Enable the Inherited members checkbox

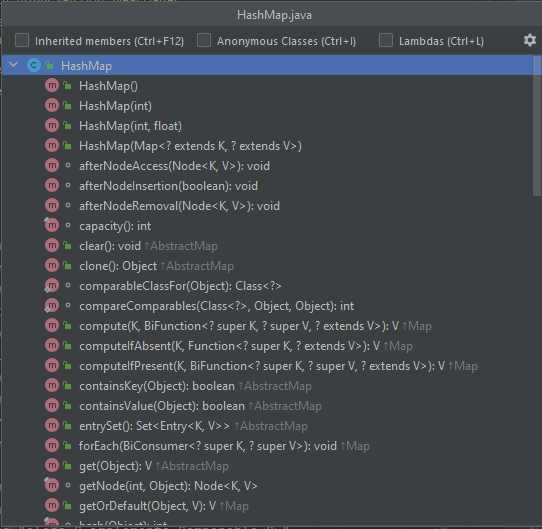click(x=22, y=40)
